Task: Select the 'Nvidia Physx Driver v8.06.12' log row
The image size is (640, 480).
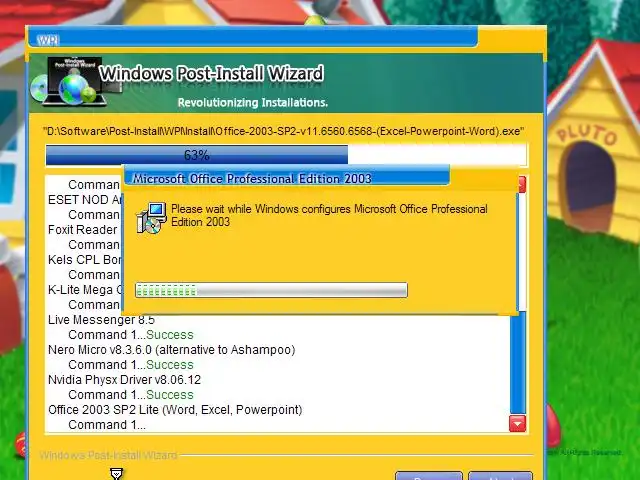Action: [124, 380]
